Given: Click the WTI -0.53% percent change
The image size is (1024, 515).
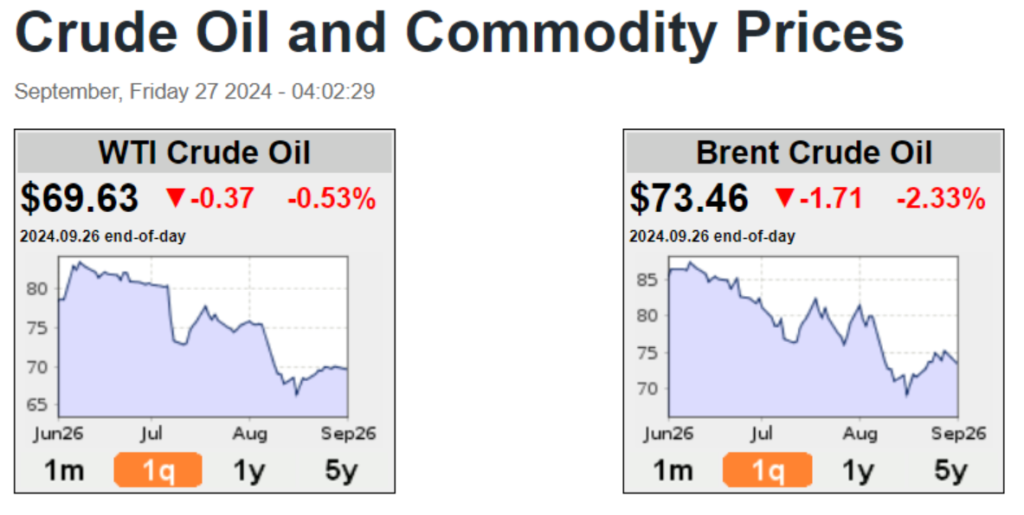Looking at the screenshot, I should [332, 198].
